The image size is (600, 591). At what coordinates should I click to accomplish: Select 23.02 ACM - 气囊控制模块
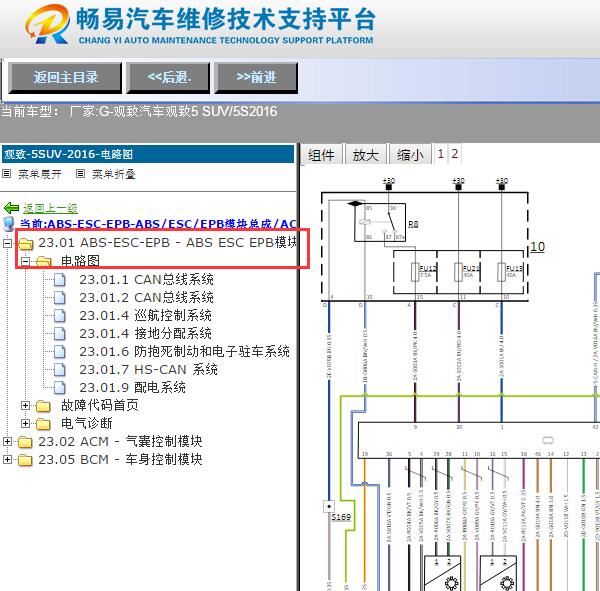pyautogui.click(x=120, y=441)
